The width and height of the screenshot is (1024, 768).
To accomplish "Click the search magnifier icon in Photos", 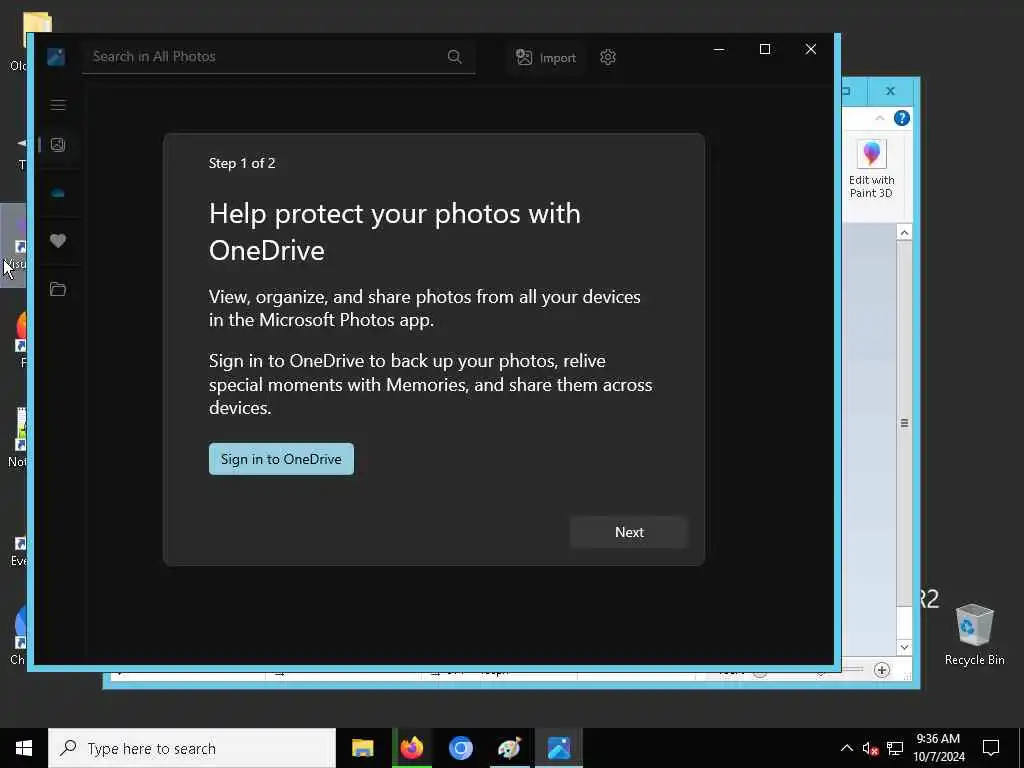I will click(x=455, y=57).
